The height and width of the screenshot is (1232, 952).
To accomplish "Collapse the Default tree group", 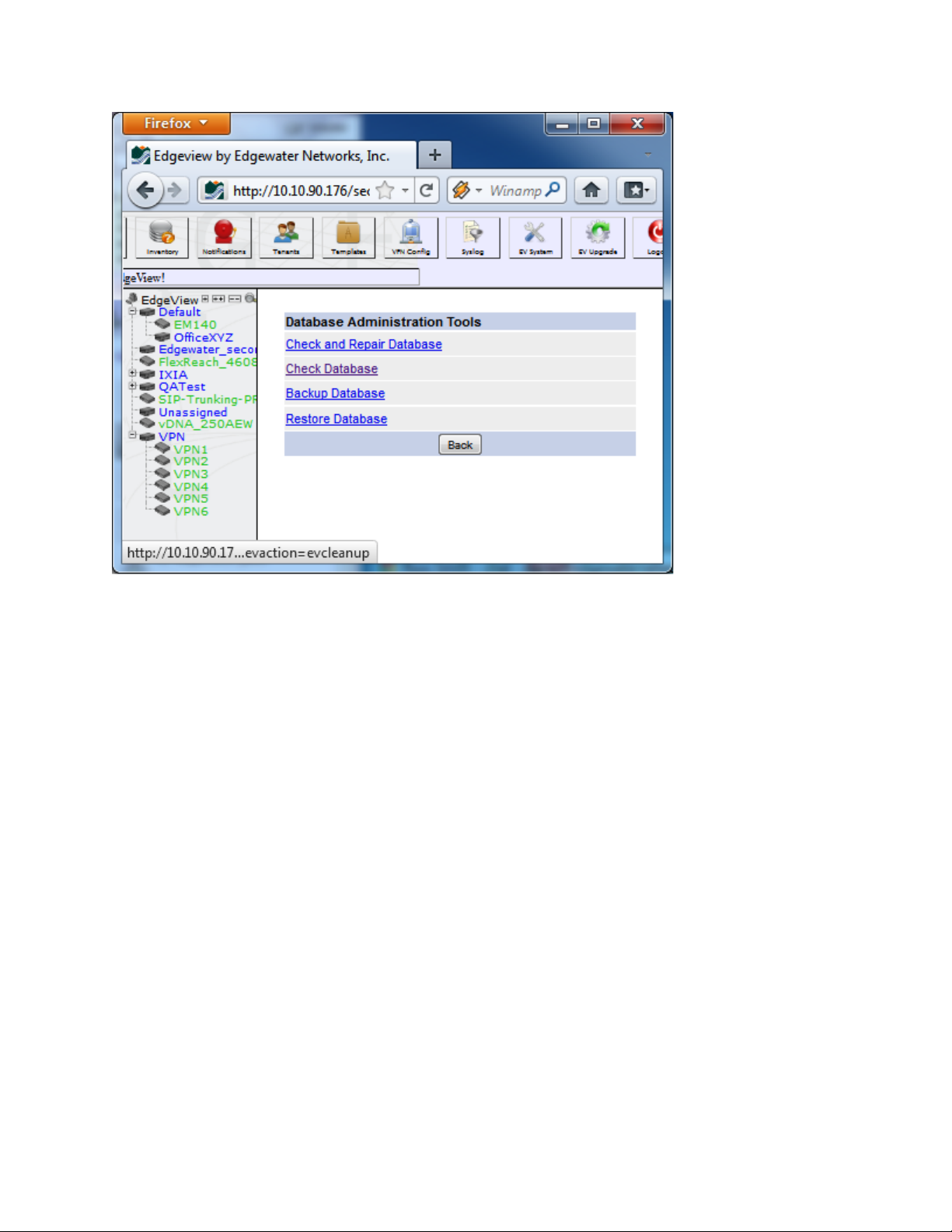I will 132,312.
